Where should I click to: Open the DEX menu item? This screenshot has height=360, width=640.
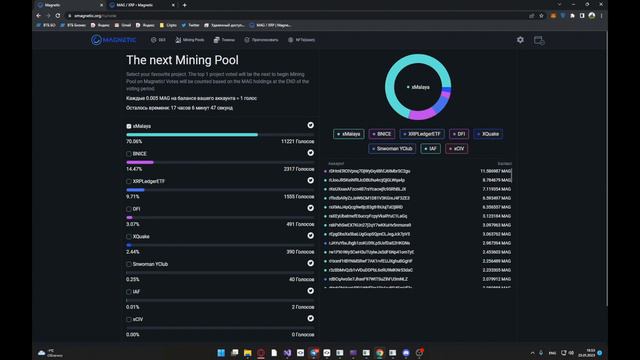(158, 40)
